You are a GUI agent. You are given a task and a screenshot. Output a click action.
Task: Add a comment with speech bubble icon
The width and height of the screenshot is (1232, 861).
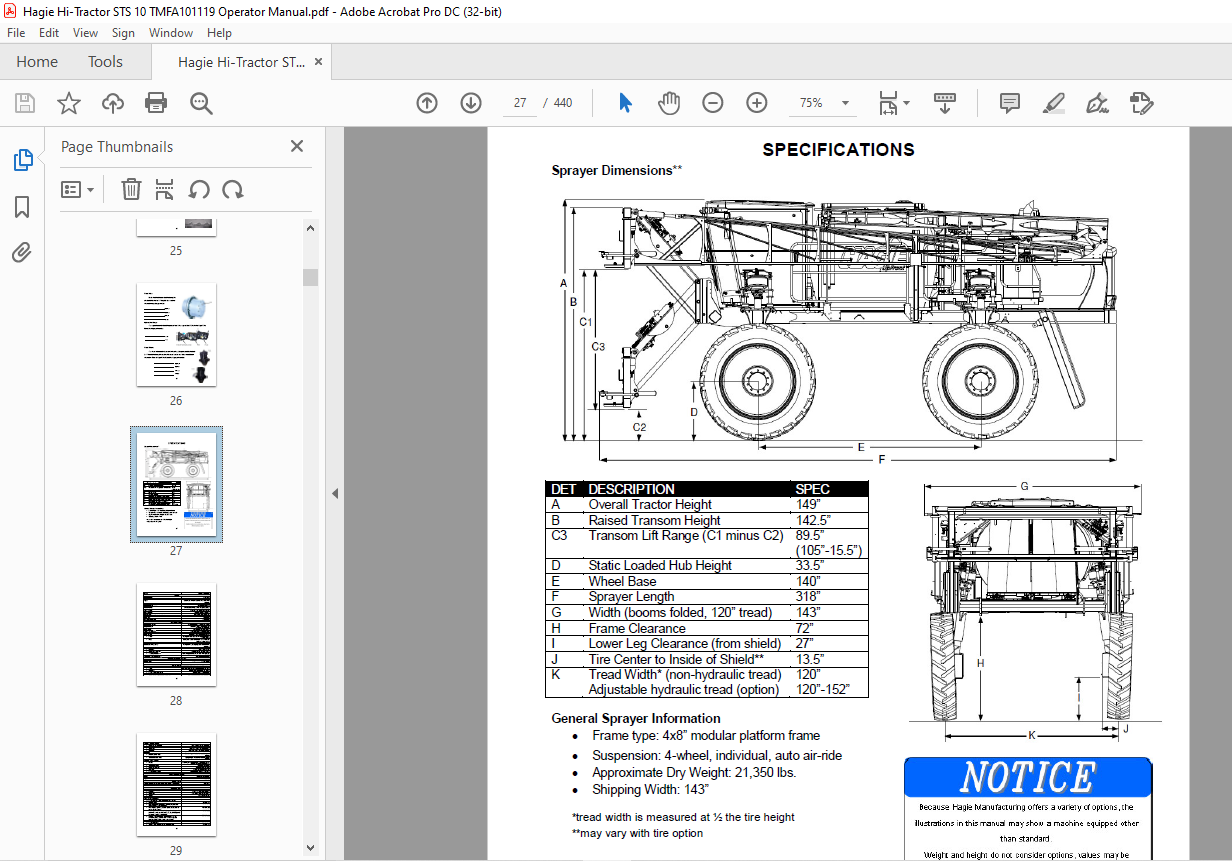click(1010, 103)
